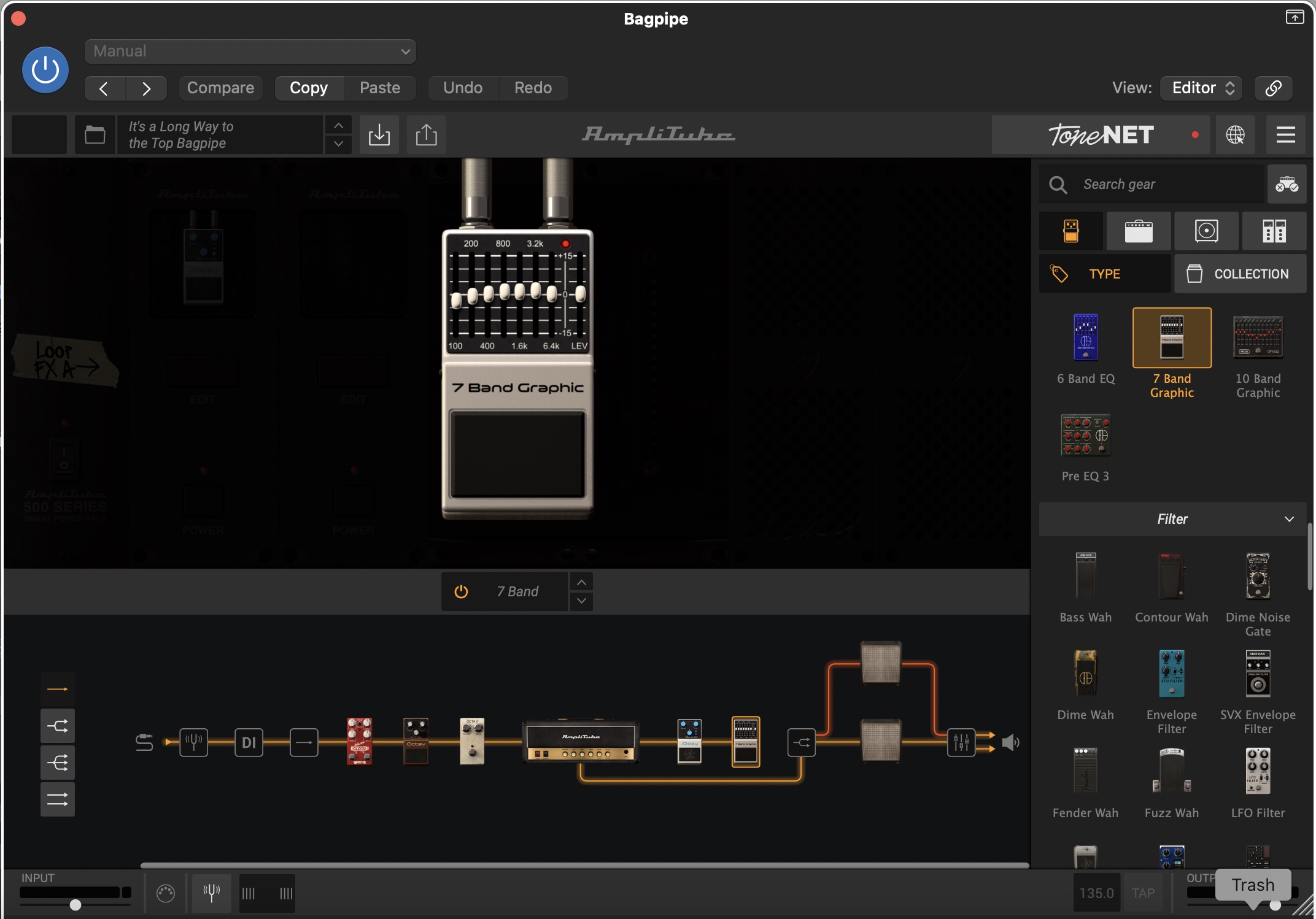Click the DI block in signal chain

point(249,742)
